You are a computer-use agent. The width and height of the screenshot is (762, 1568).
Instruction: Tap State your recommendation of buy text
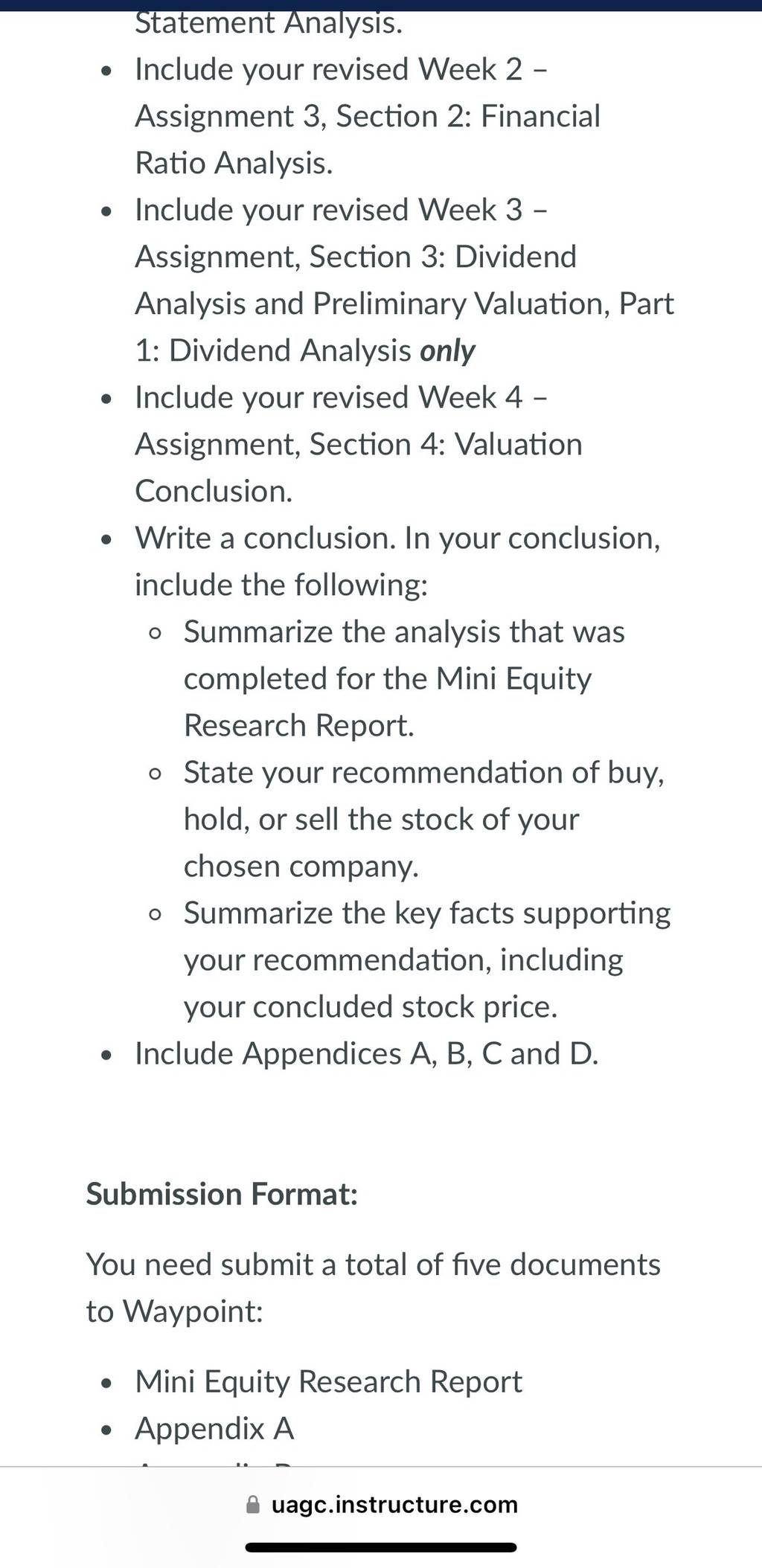(x=424, y=819)
